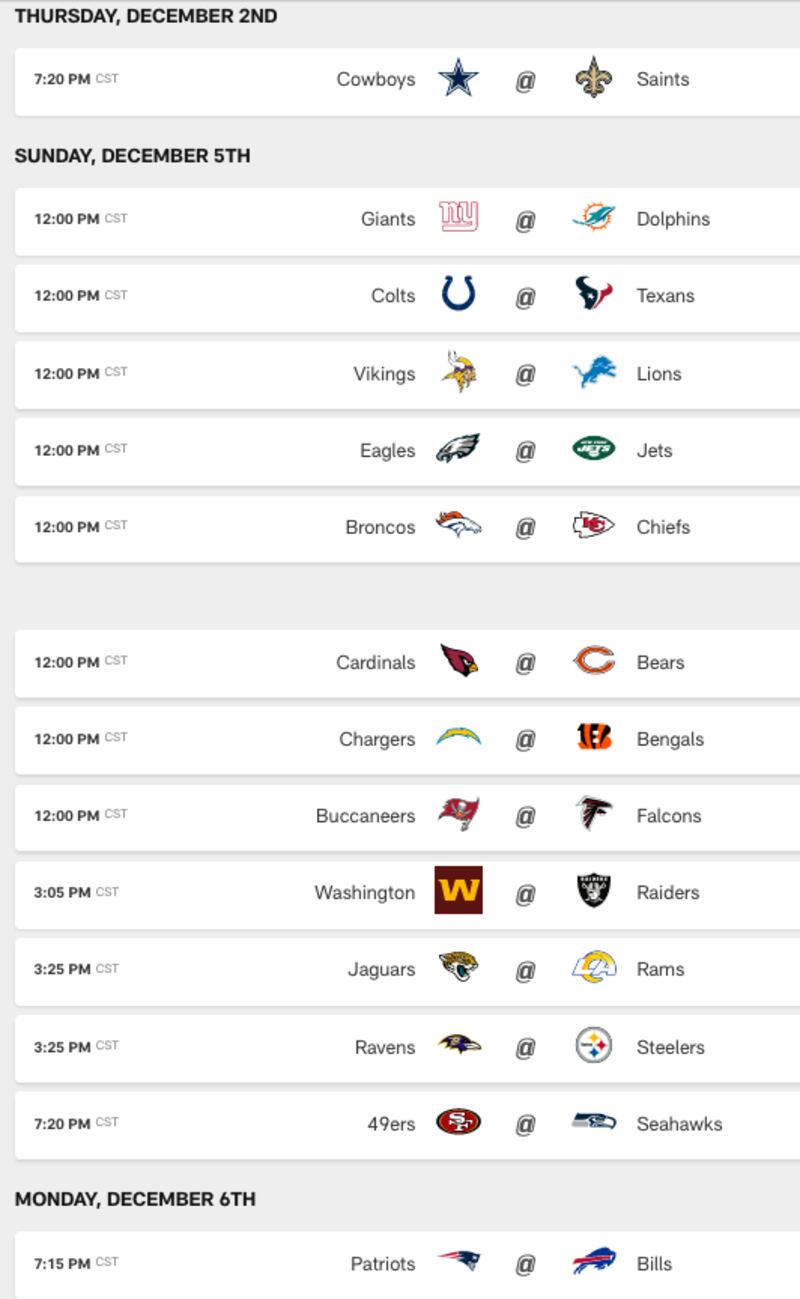Screen dimensions: 800x1299
Task: Click the Vikings team logo
Action: click(458, 373)
